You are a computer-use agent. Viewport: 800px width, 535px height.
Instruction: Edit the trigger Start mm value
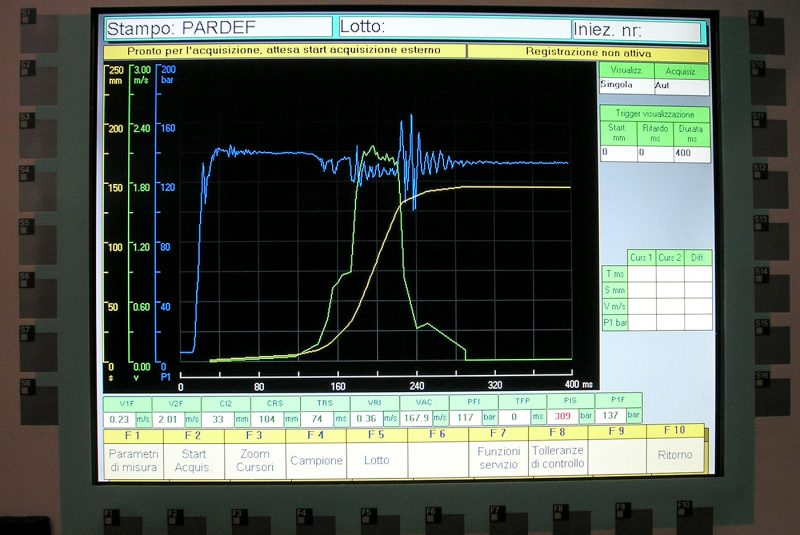point(618,153)
